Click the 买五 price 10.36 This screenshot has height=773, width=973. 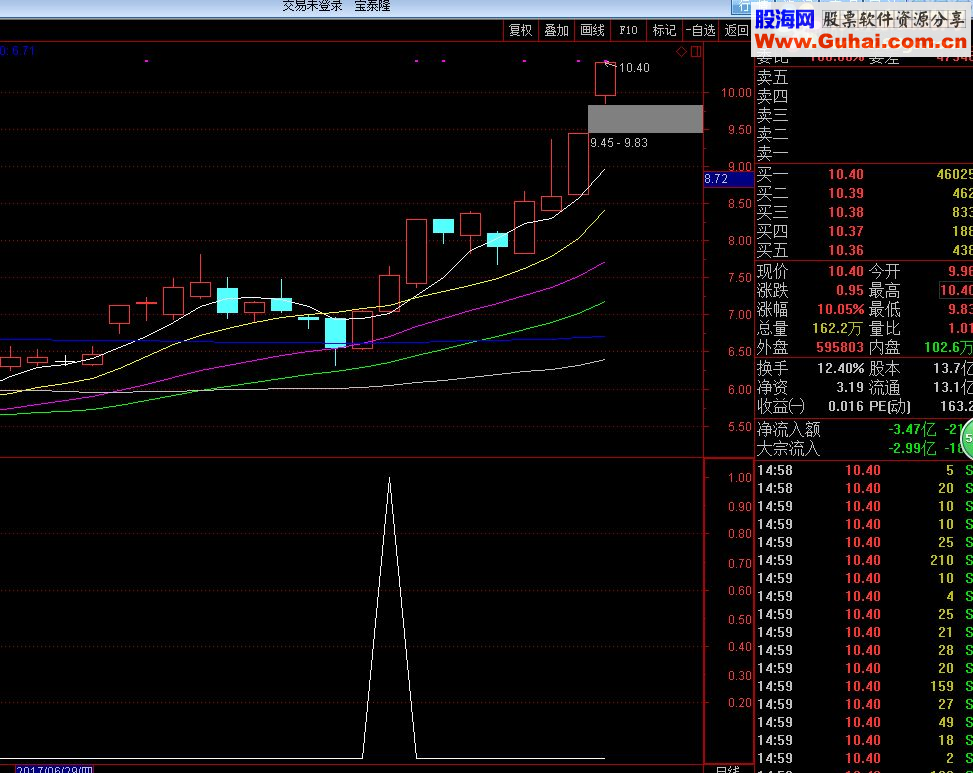[846, 250]
